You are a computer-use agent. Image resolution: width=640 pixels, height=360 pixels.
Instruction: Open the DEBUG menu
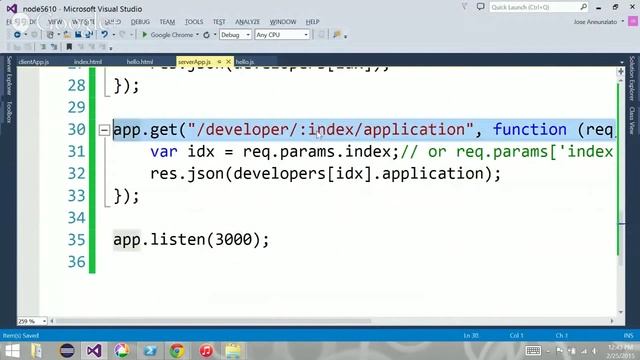140,22
